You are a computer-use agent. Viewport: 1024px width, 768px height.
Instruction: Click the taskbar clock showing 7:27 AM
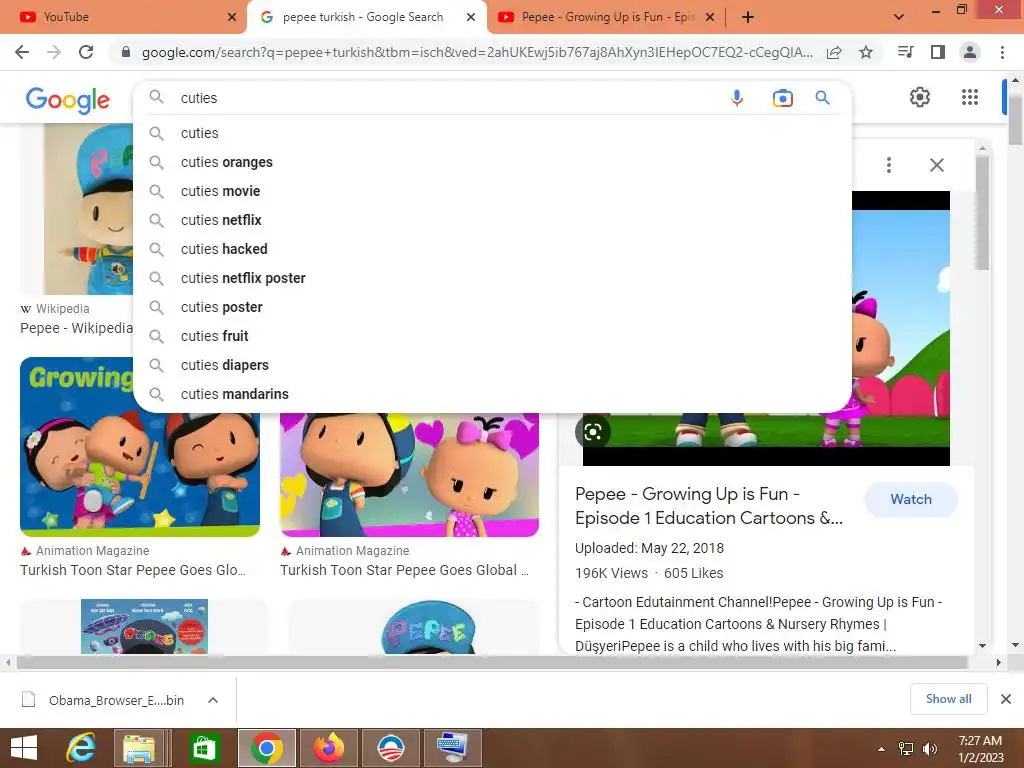pyautogui.click(x=980, y=748)
